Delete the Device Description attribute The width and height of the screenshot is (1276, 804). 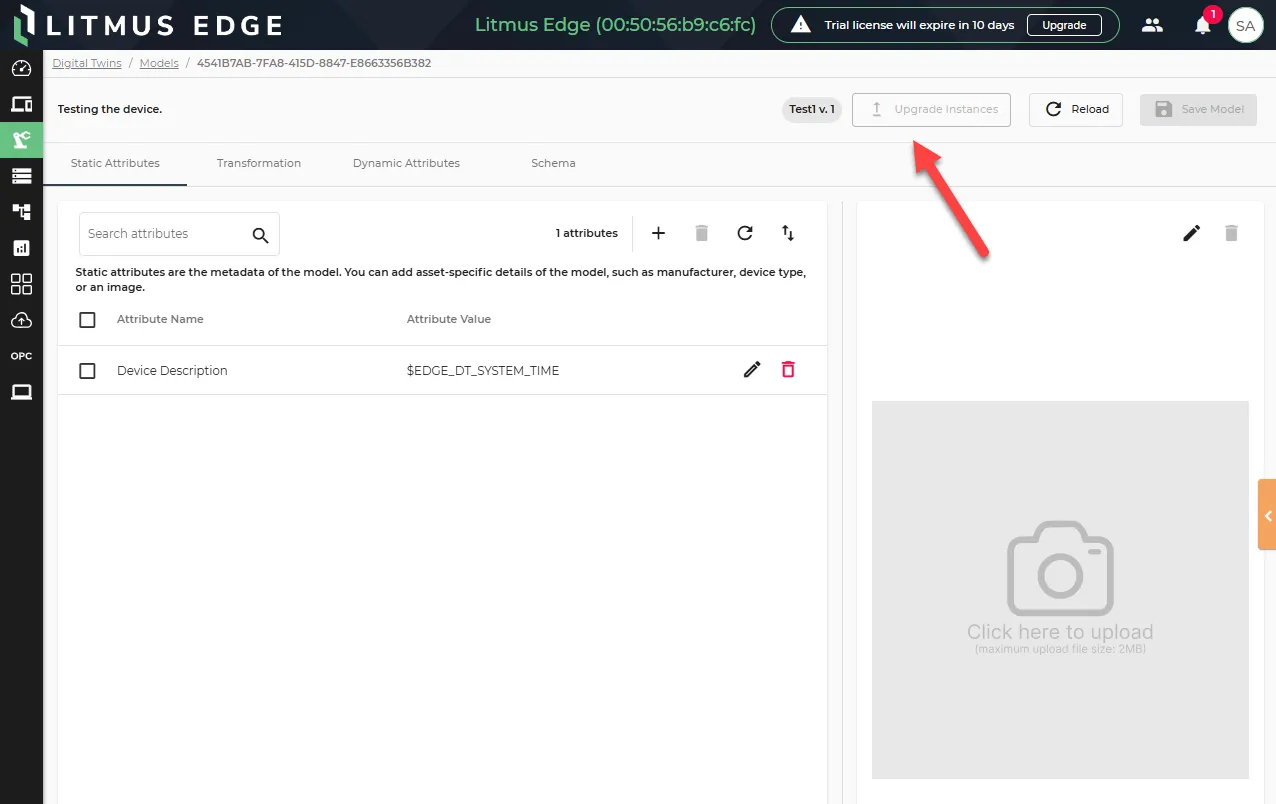[788, 370]
